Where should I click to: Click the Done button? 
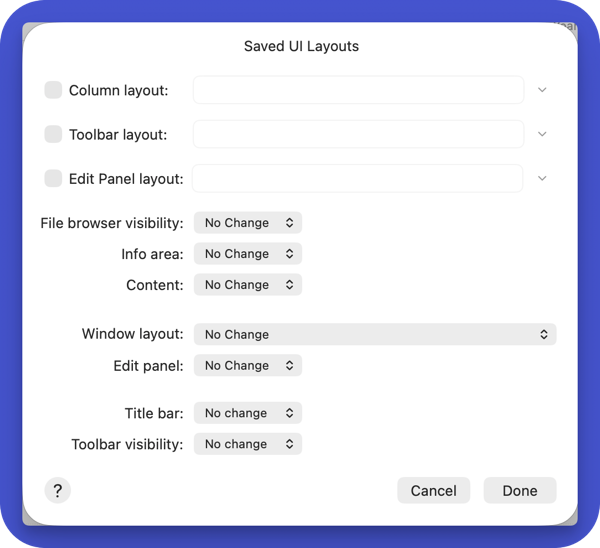click(x=520, y=490)
